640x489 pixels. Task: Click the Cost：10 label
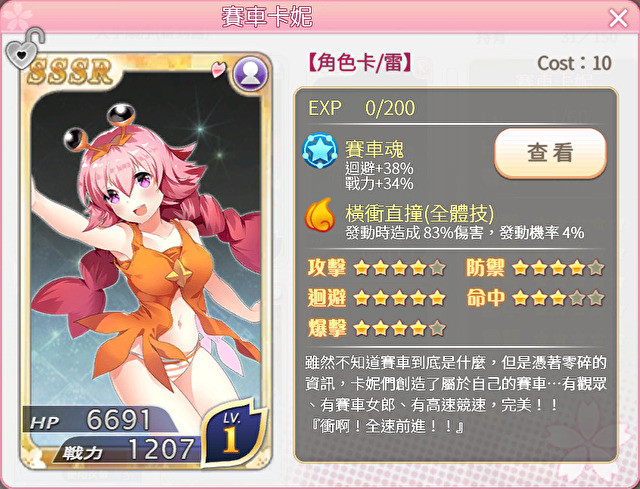[574, 63]
